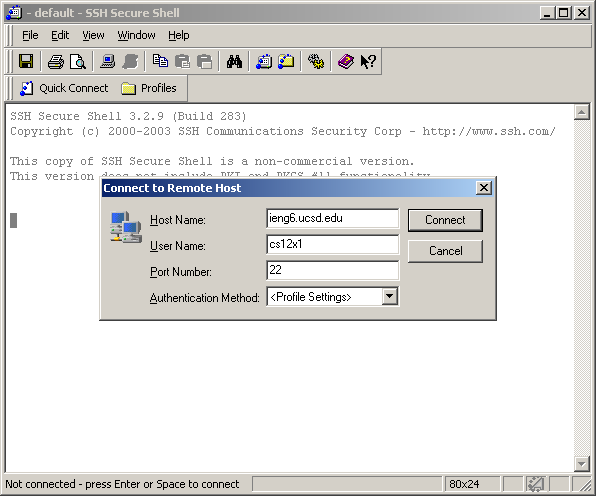
Task: Click the Connect computer toolbar icon
Action: point(108,61)
